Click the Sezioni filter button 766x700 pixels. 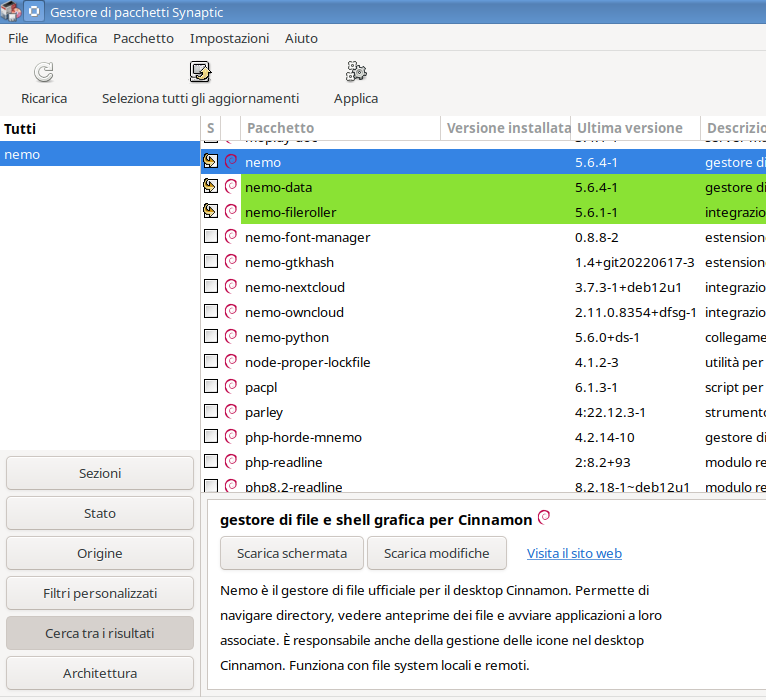point(100,473)
